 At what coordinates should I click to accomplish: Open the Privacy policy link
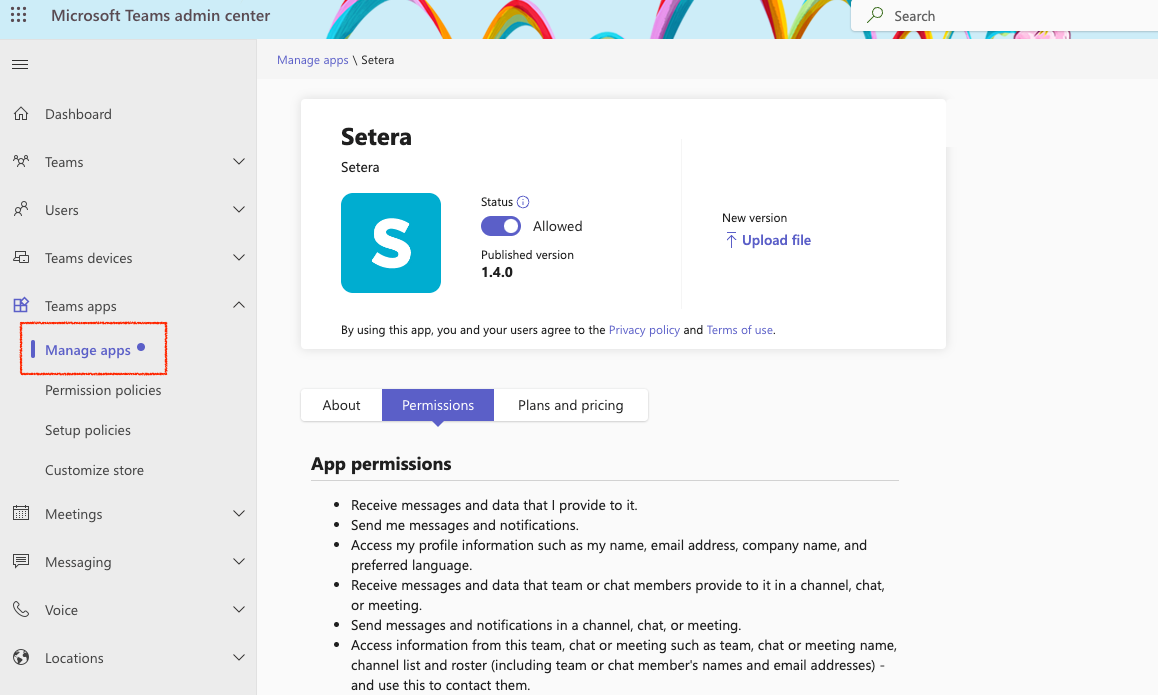tap(644, 330)
